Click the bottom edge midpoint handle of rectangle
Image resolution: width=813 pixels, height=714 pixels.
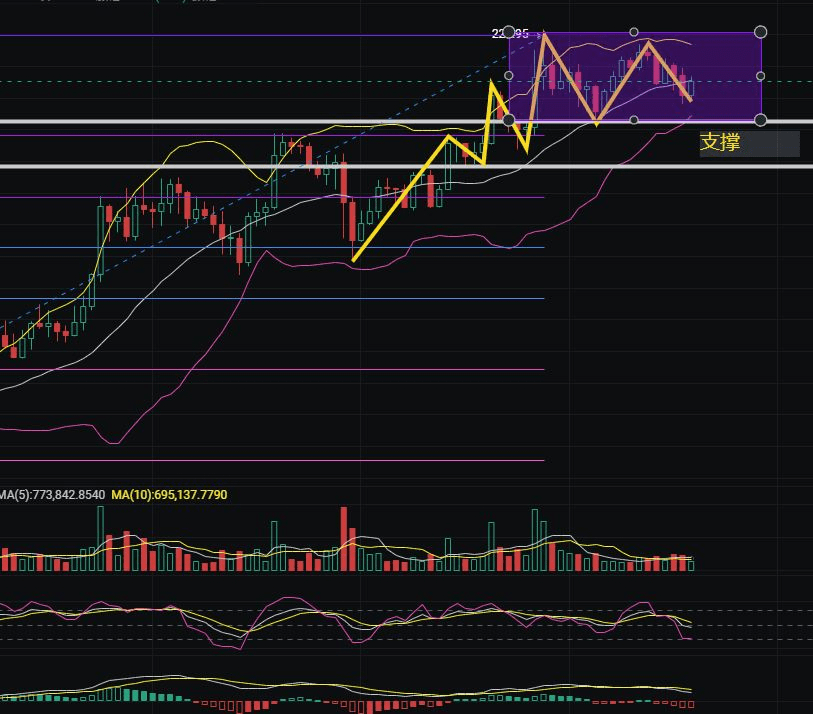point(635,120)
